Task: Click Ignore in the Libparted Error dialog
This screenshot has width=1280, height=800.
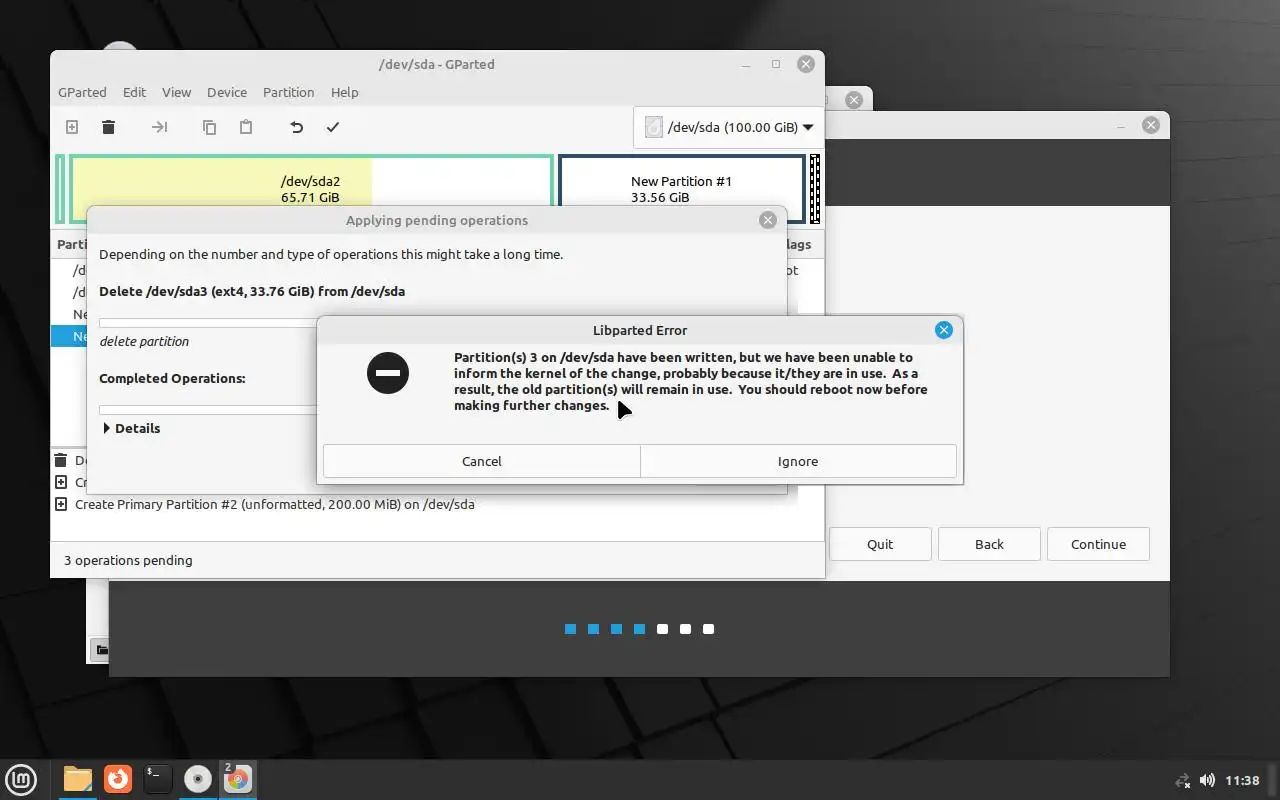Action: pos(798,461)
